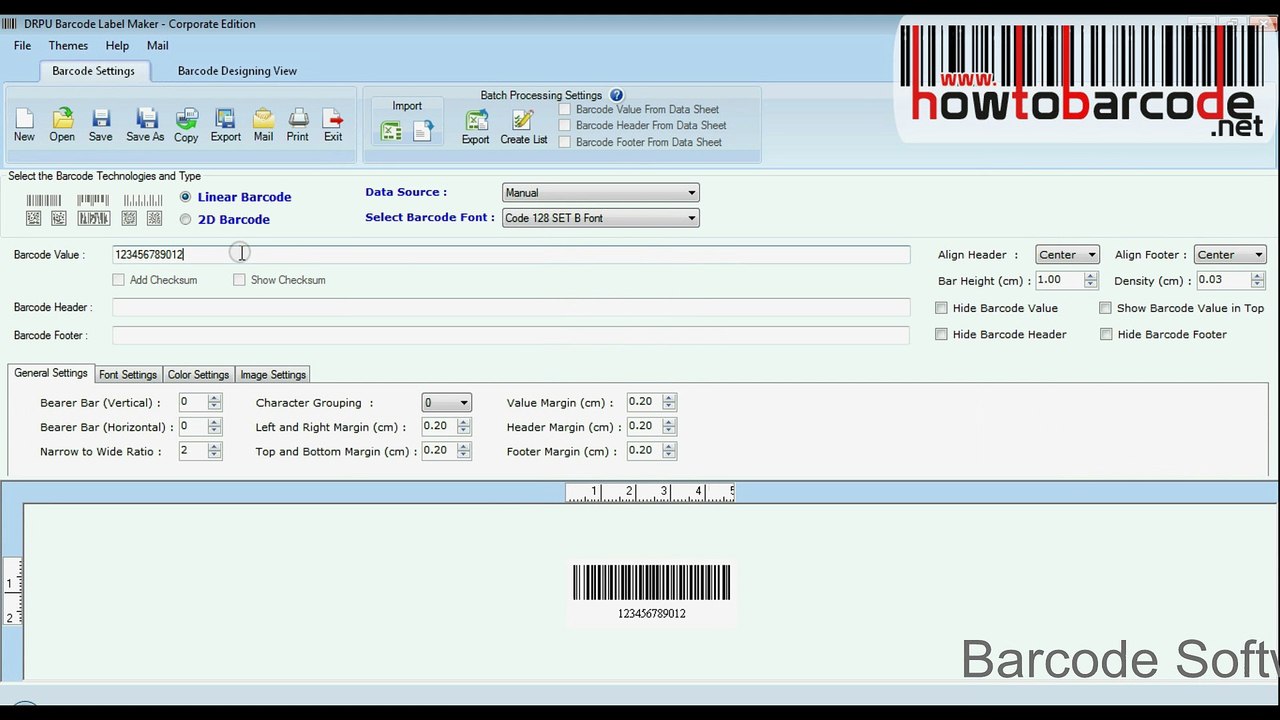Open the Character Grouping dropdown
The image size is (1280, 720).
tap(446, 402)
